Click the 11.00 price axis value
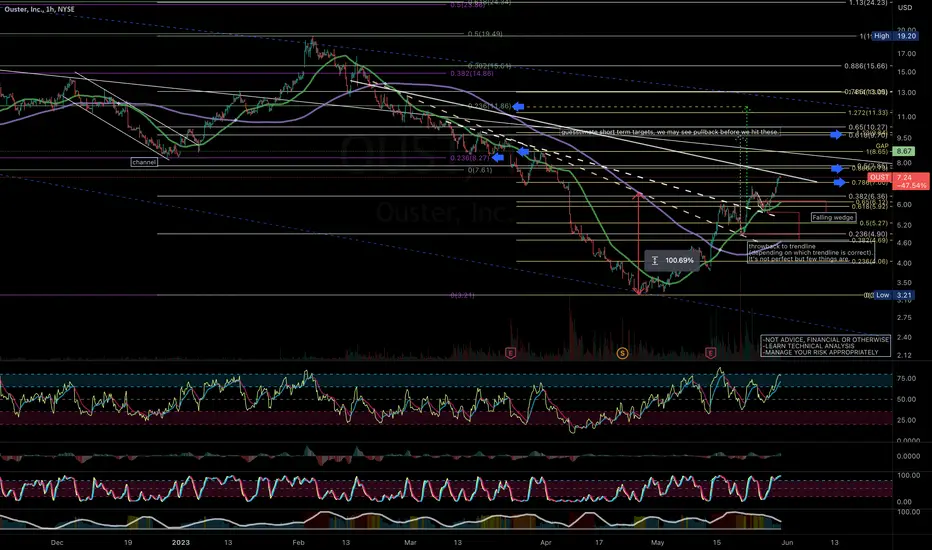The image size is (932, 550). pyautogui.click(x=906, y=117)
